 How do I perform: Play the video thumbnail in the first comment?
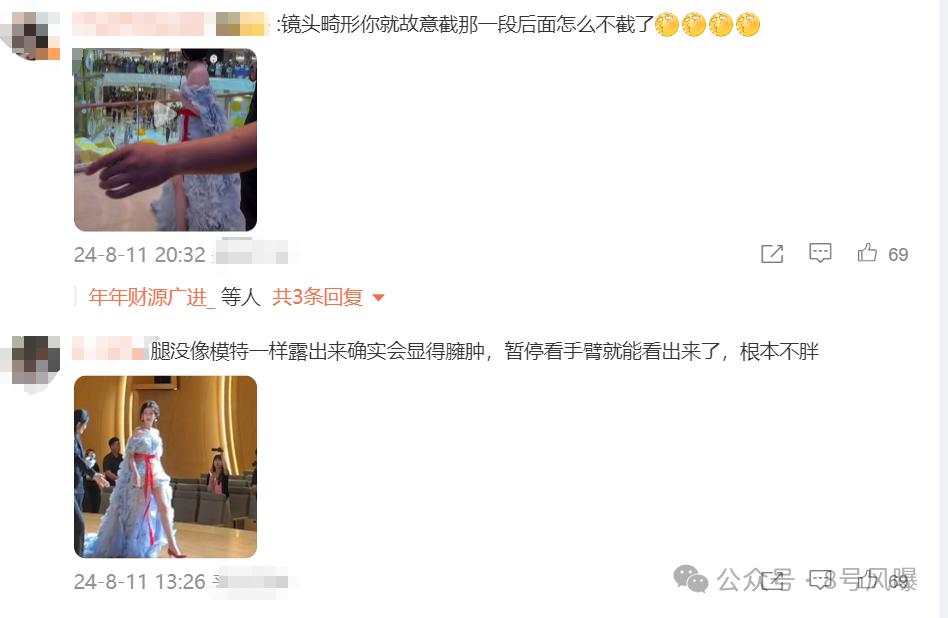click(x=165, y=140)
